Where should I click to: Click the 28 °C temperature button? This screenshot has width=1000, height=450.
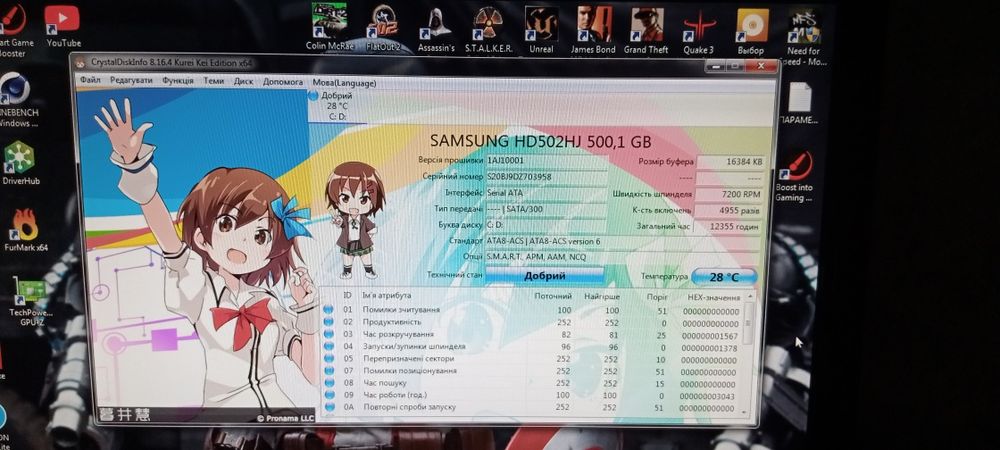pyautogui.click(x=724, y=277)
